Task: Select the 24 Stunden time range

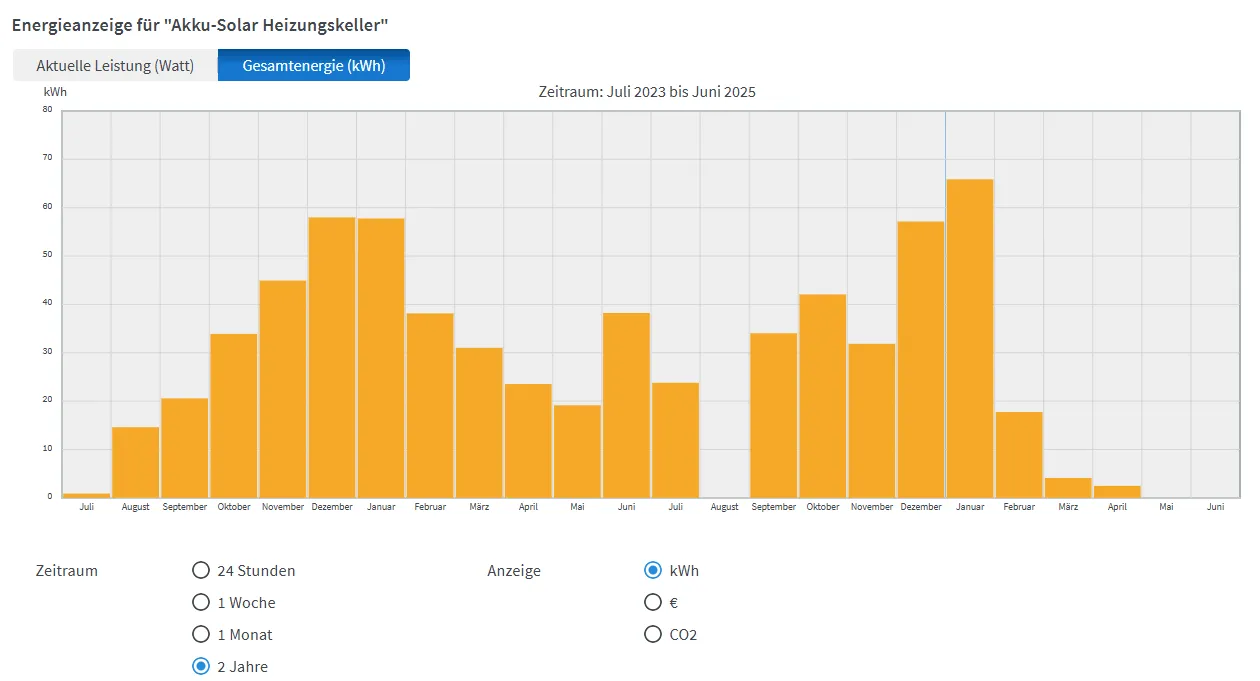Action: pyautogui.click(x=201, y=571)
